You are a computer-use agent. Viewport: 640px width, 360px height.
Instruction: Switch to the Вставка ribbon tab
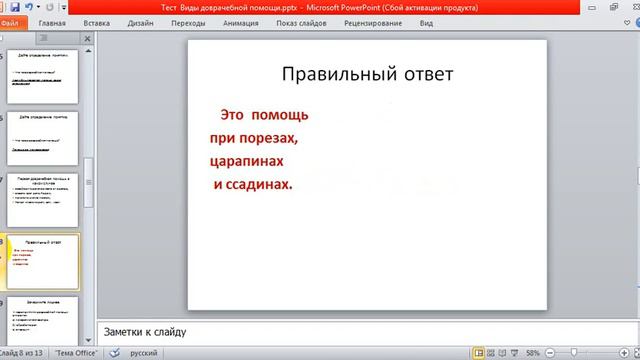[x=96, y=23]
